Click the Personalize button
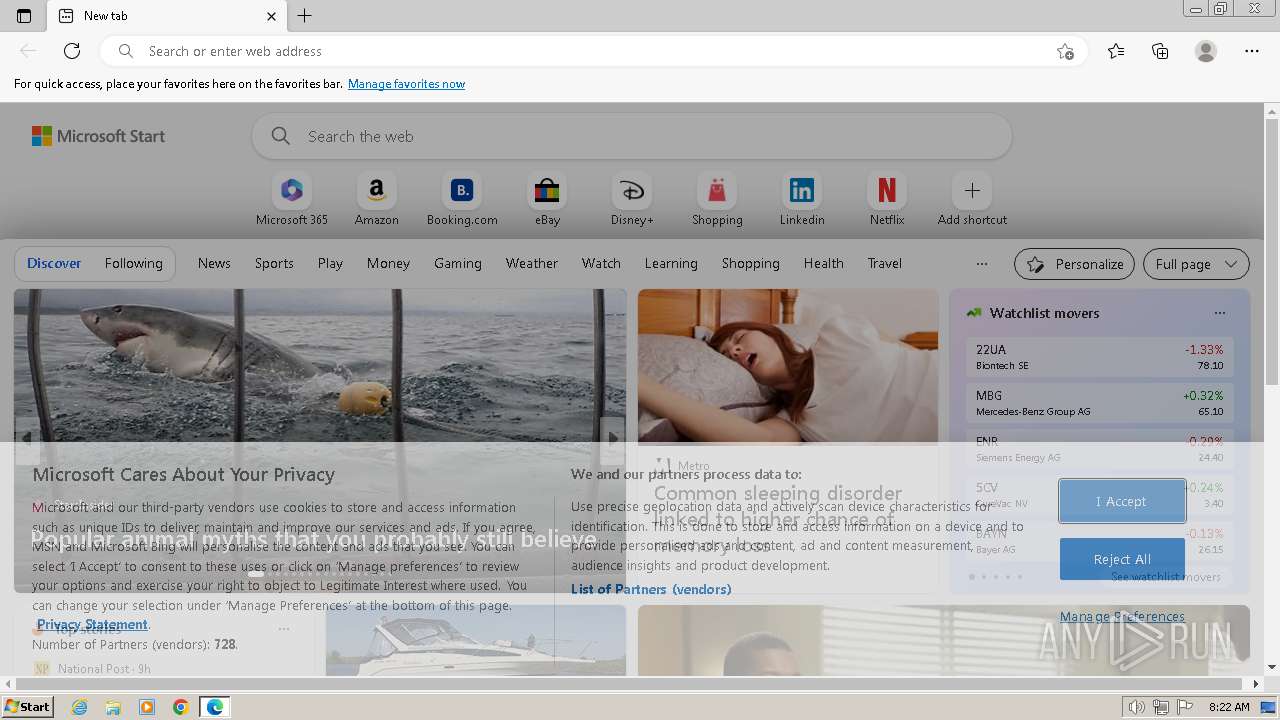Screen dimensions: 1280x720 (x=1074, y=264)
